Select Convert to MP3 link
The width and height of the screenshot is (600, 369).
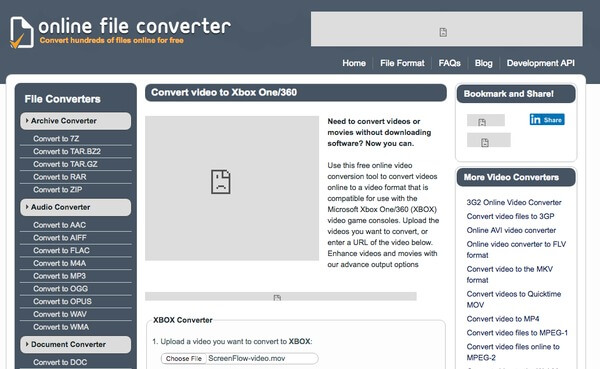coord(59,276)
